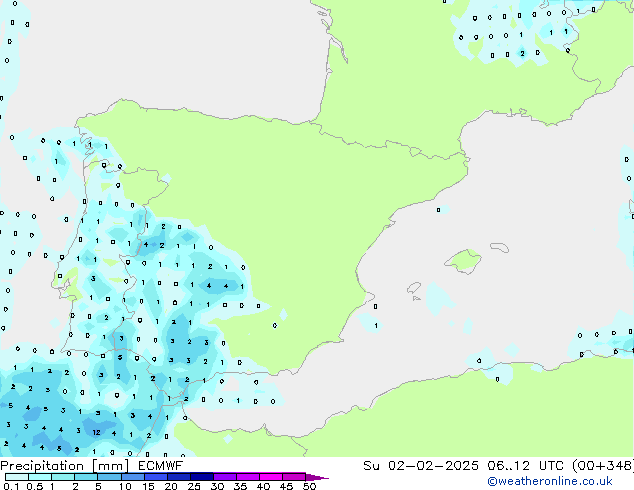Click the '25' legend scale label
The width and height of the screenshot is (634, 490).
[x=194, y=486]
